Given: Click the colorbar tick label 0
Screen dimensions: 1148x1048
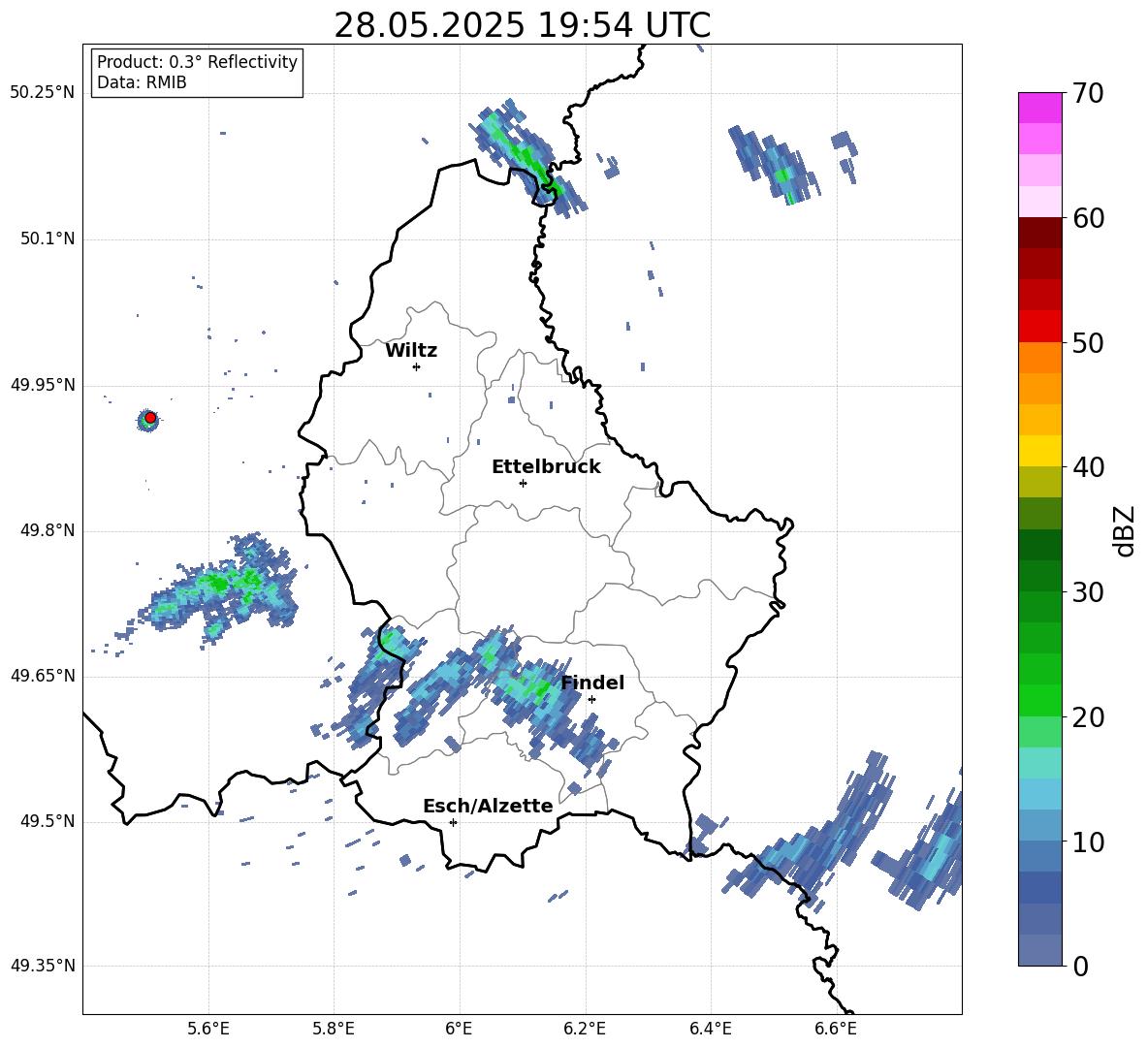Looking at the screenshot, I should tap(1081, 966).
